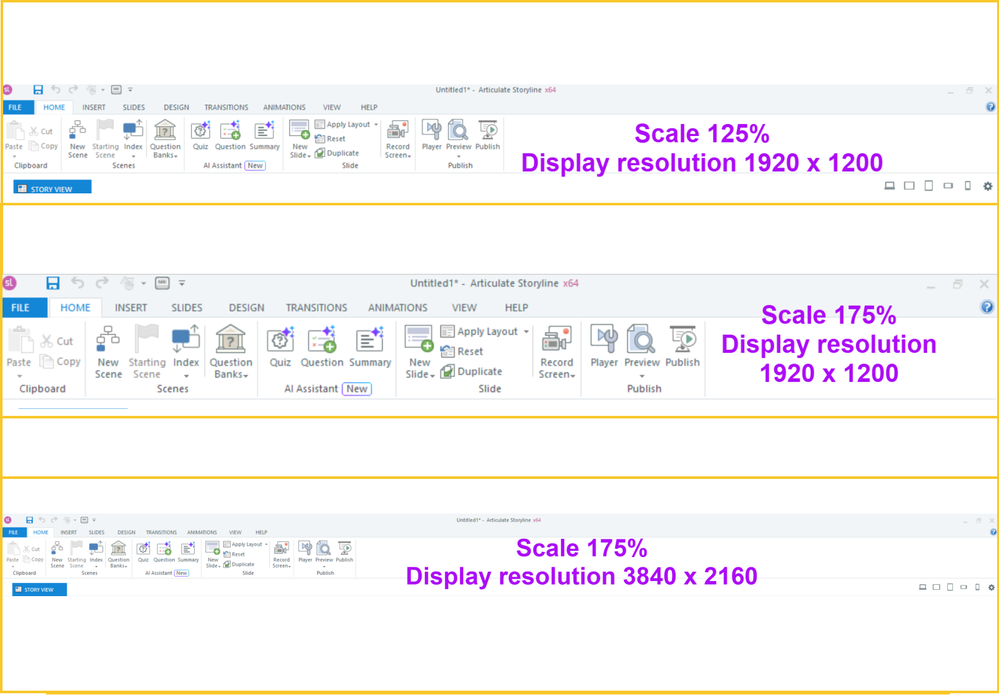Click the Summary icon in the middle ribbon

(x=369, y=341)
